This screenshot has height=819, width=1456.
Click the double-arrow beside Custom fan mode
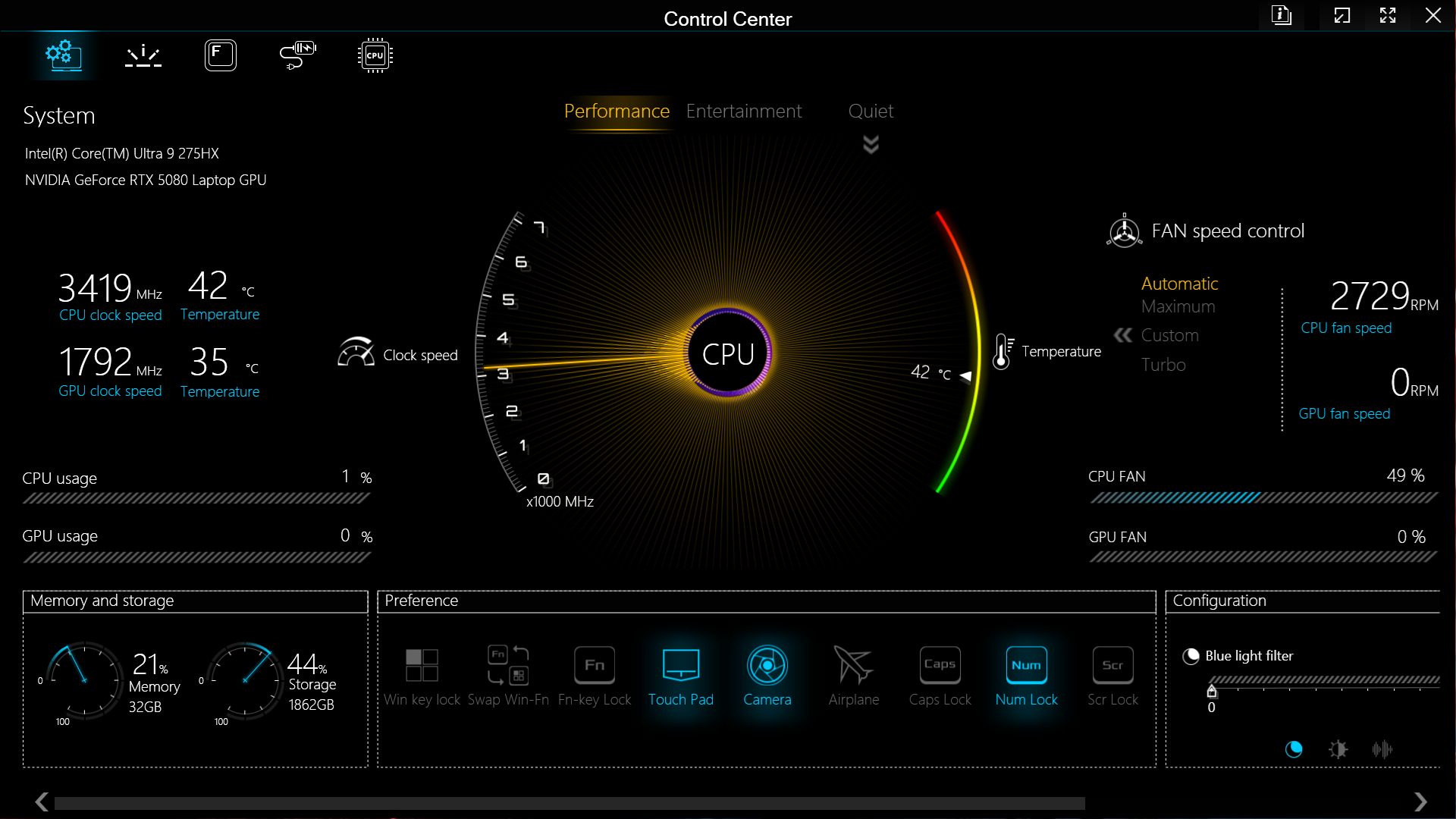1123,335
